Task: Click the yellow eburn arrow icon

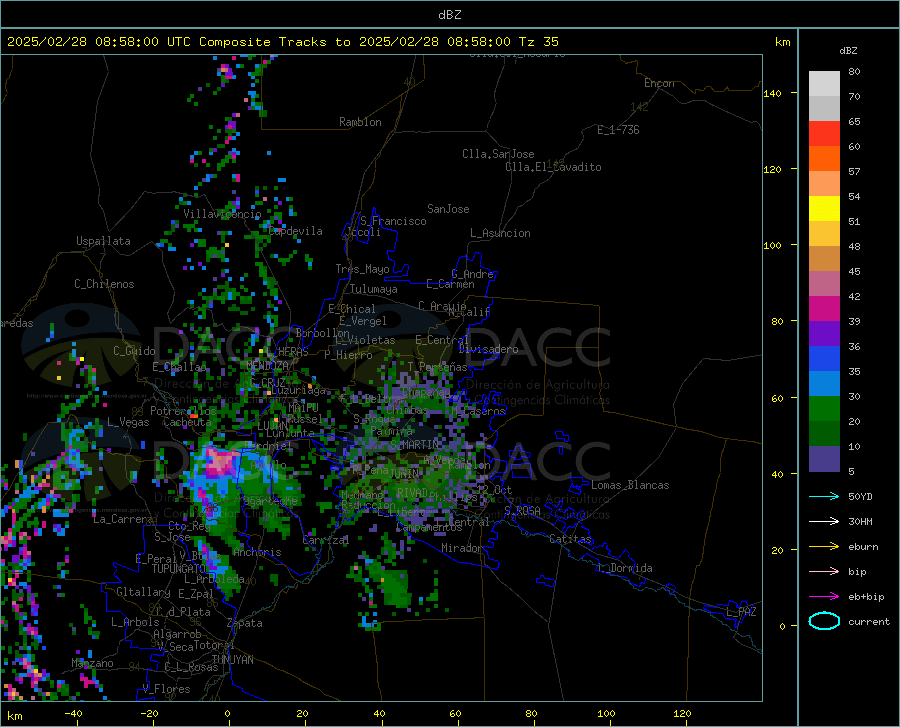Action: [x=824, y=546]
